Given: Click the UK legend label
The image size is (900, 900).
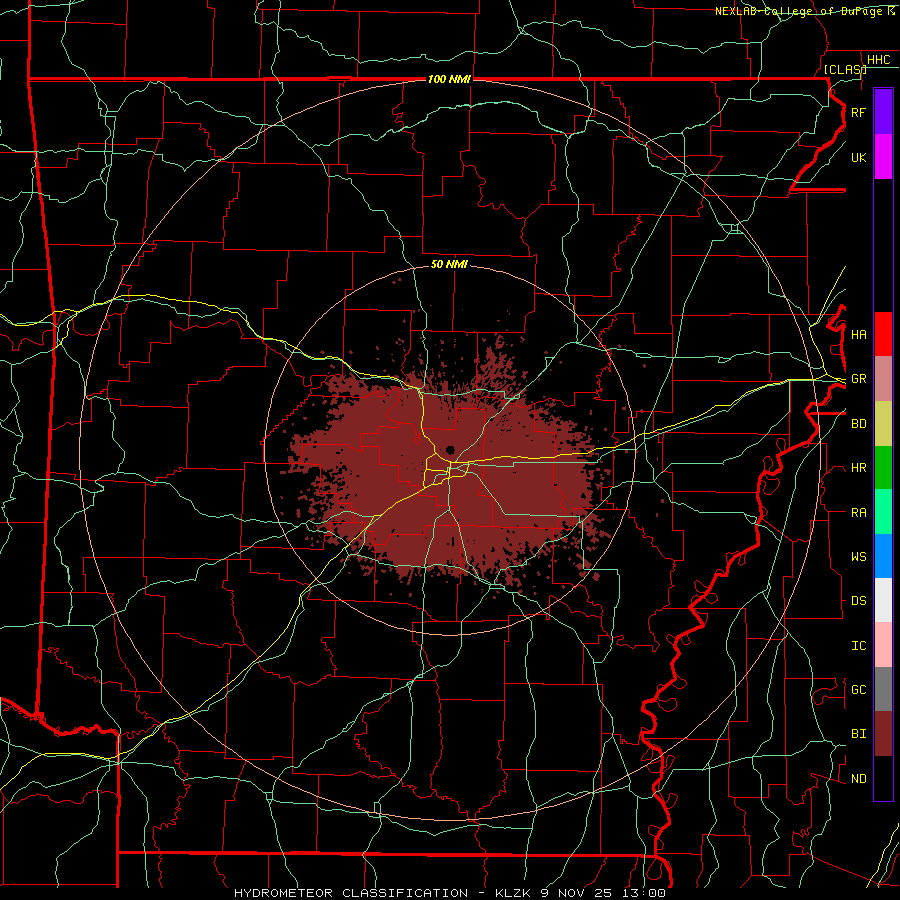Looking at the screenshot, I should [858, 157].
